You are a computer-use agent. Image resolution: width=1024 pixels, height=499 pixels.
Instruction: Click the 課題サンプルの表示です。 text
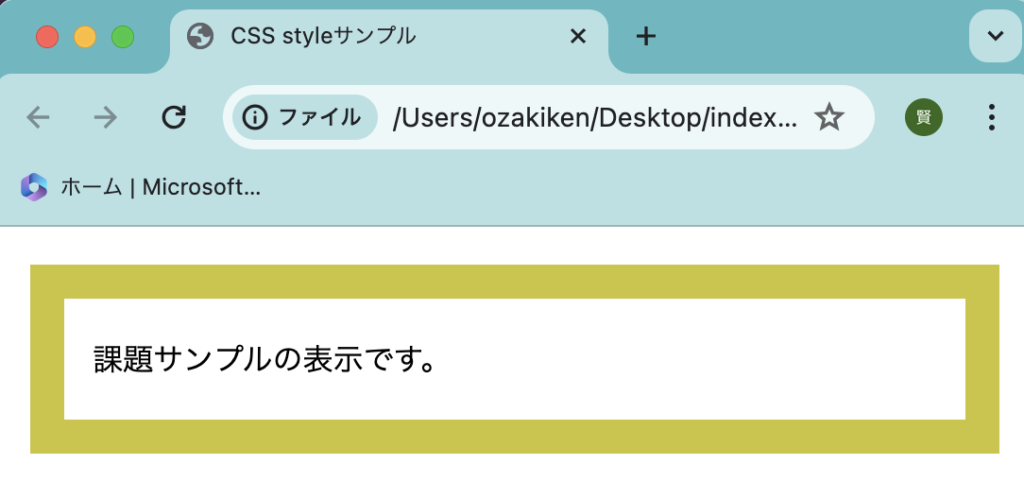264,359
